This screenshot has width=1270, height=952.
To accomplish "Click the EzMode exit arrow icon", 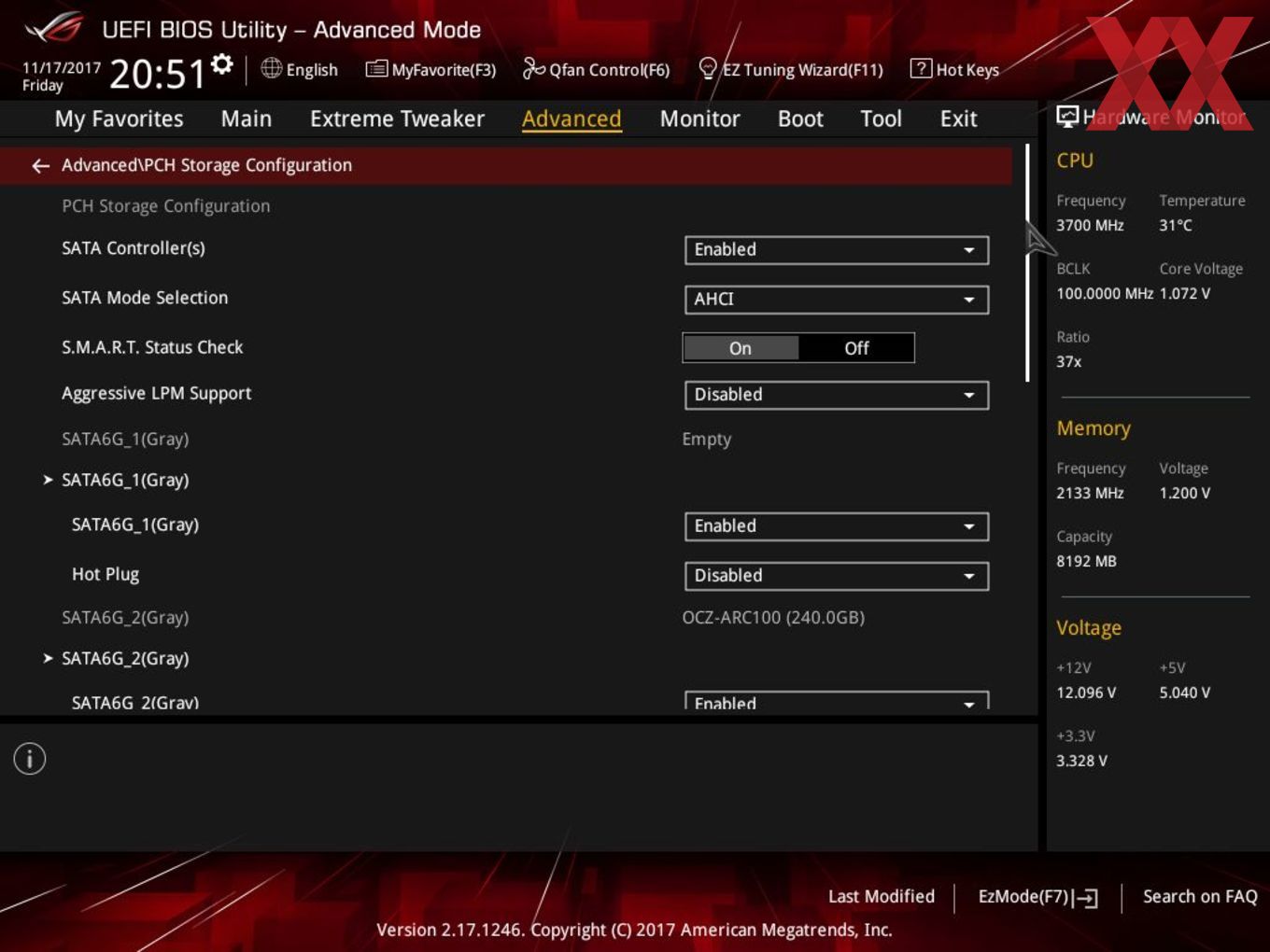I will pos(1085,898).
